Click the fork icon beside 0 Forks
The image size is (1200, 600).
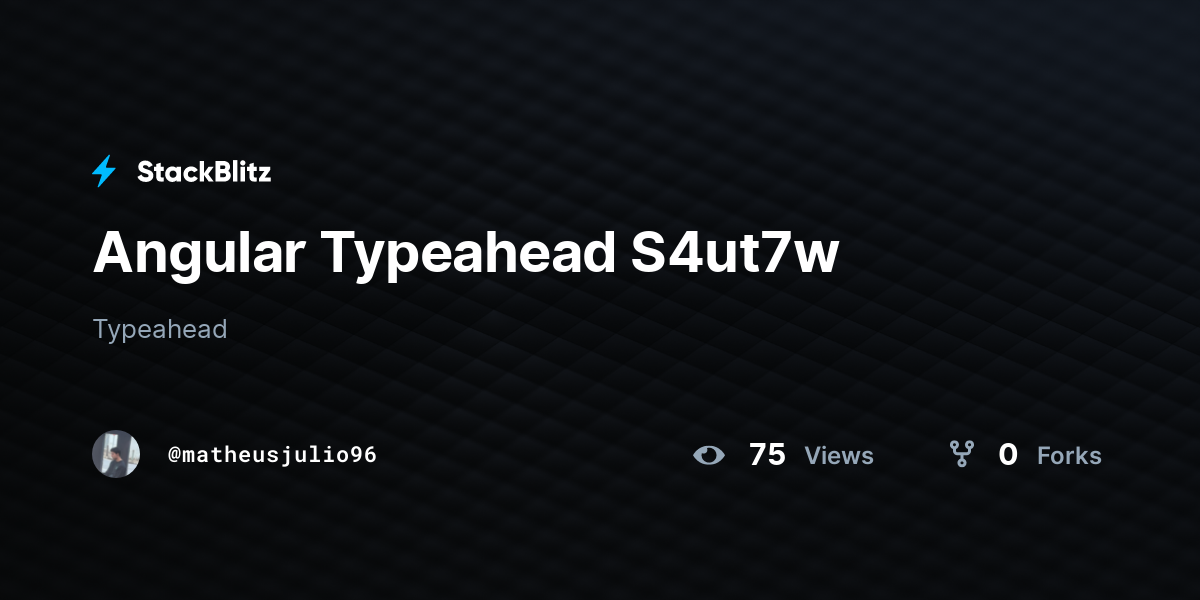coord(962,455)
